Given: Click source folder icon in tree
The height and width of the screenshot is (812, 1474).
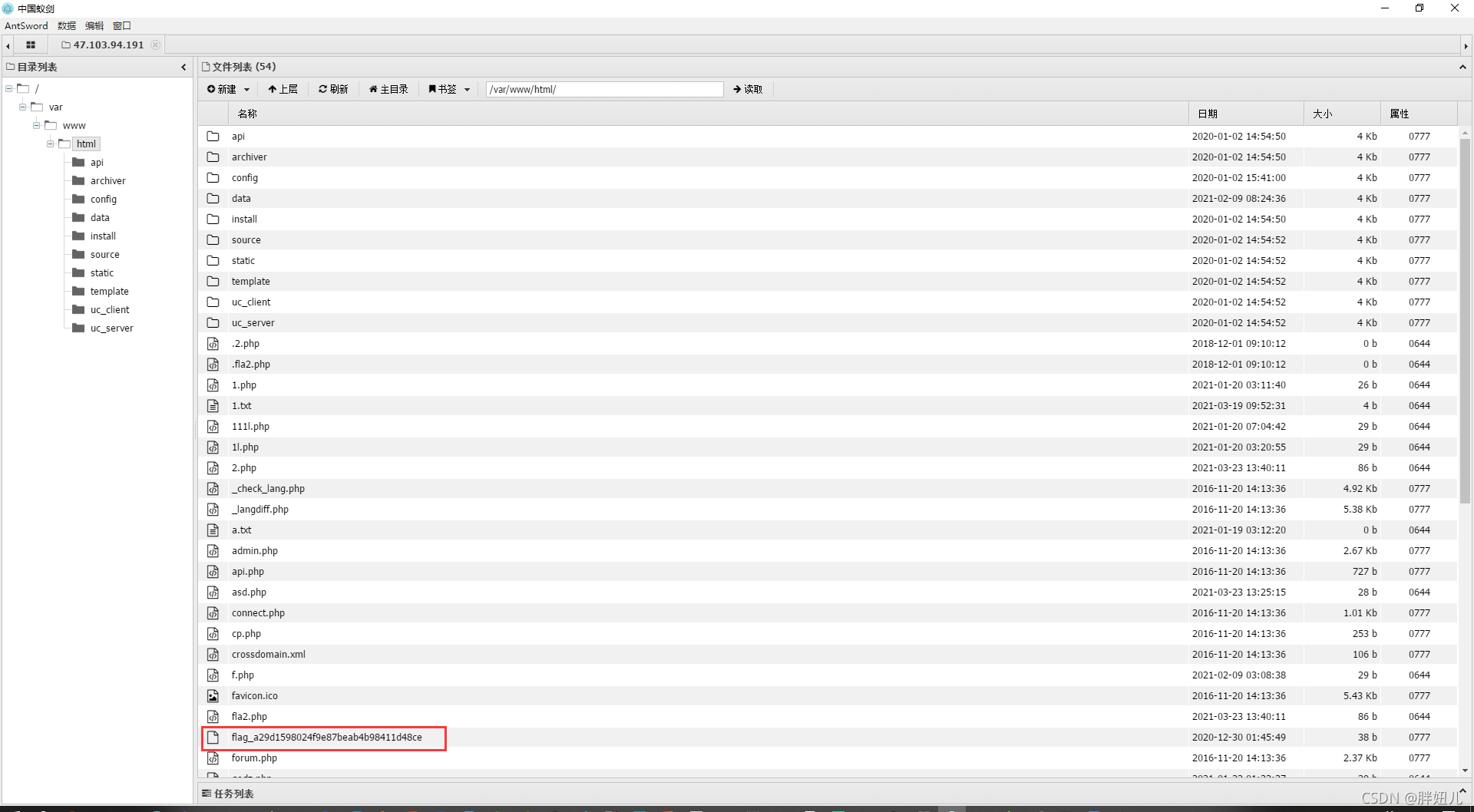Looking at the screenshot, I should coord(78,254).
